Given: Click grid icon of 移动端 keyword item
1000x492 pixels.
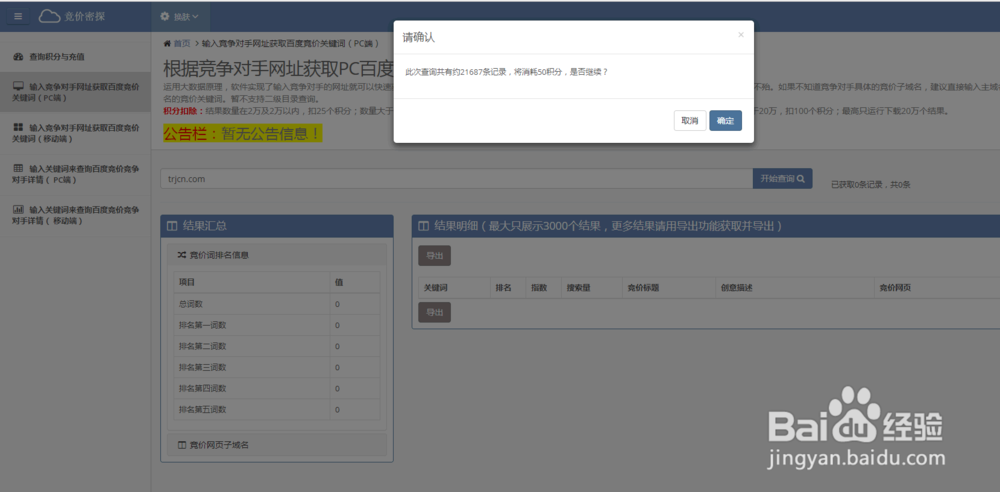Looking at the screenshot, I should [x=18, y=128].
